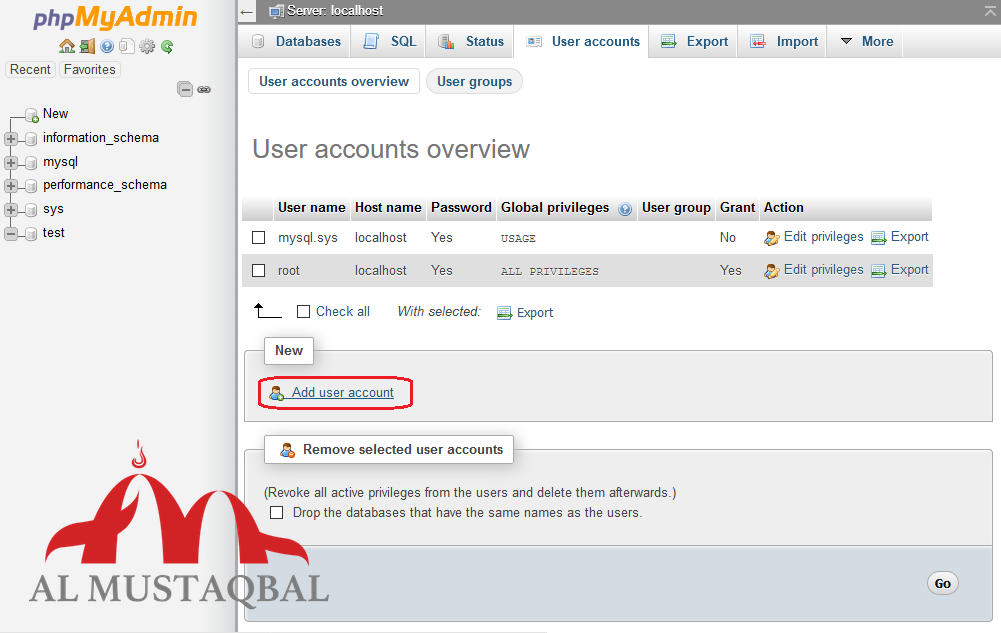The height and width of the screenshot is (633, 1001).
Task: Enable the Check all checkbox
Action: pos(303,311)
